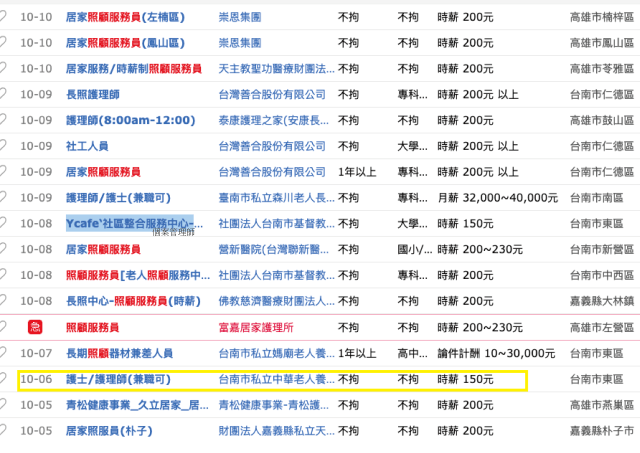640x453 pixels.
Task: Select location 高雄市燕巢區
Action: tap(602, 405)
